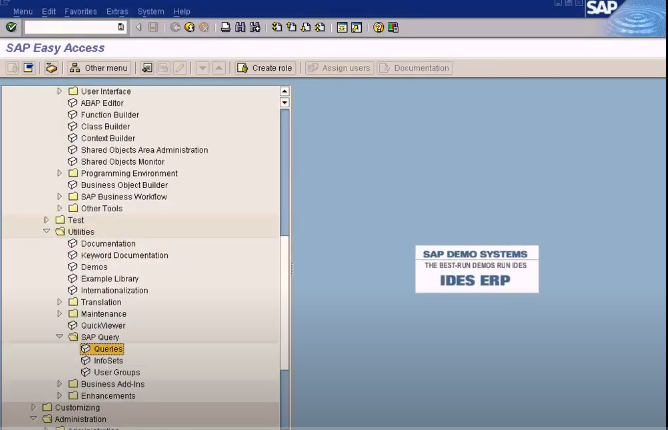Click the Generate Shortcut icon
Screen dimensions: 668x430
(357, 27)
